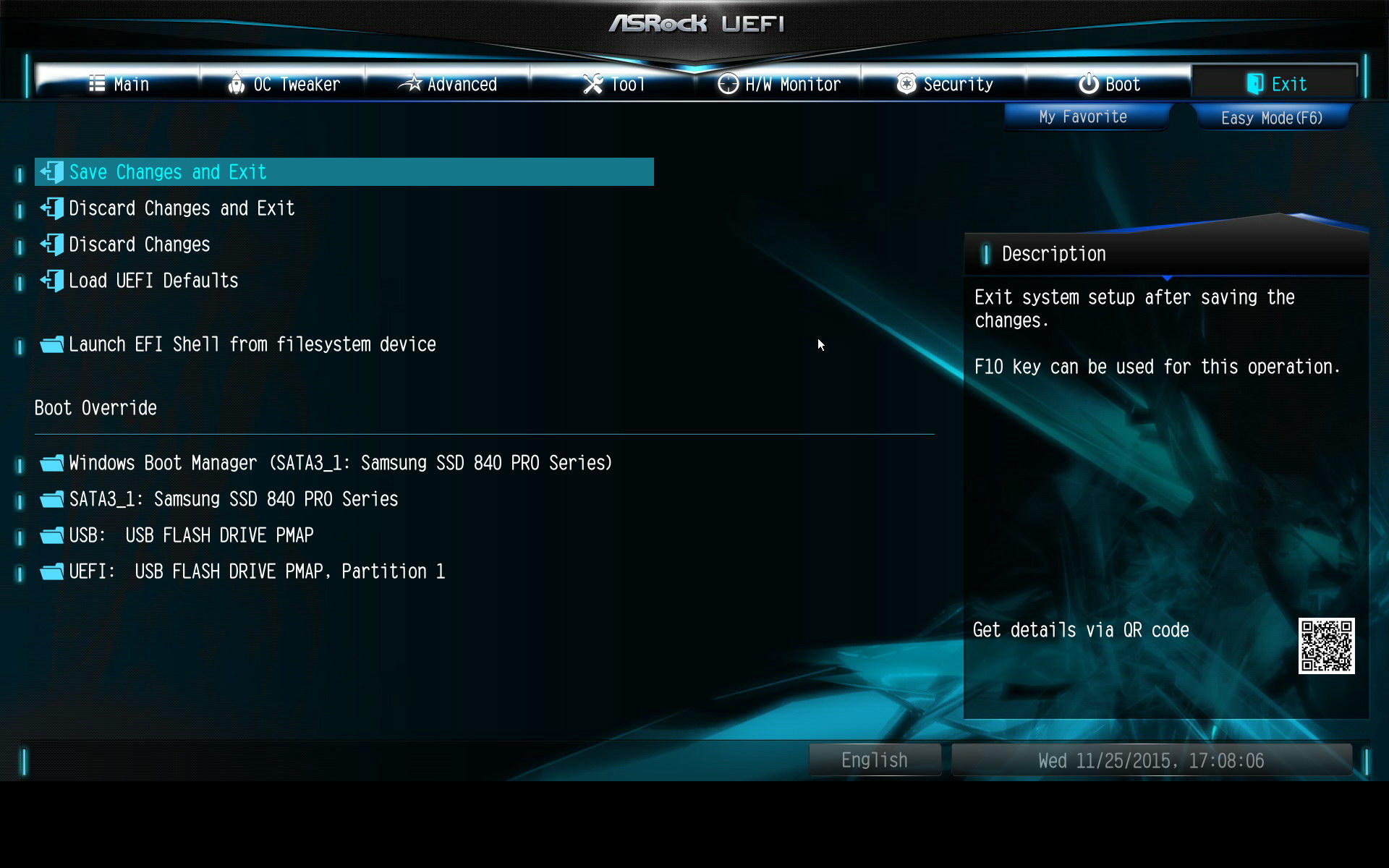Click the QR code image
This screenshot has width=1389, height=868.
coord(1326,645)
